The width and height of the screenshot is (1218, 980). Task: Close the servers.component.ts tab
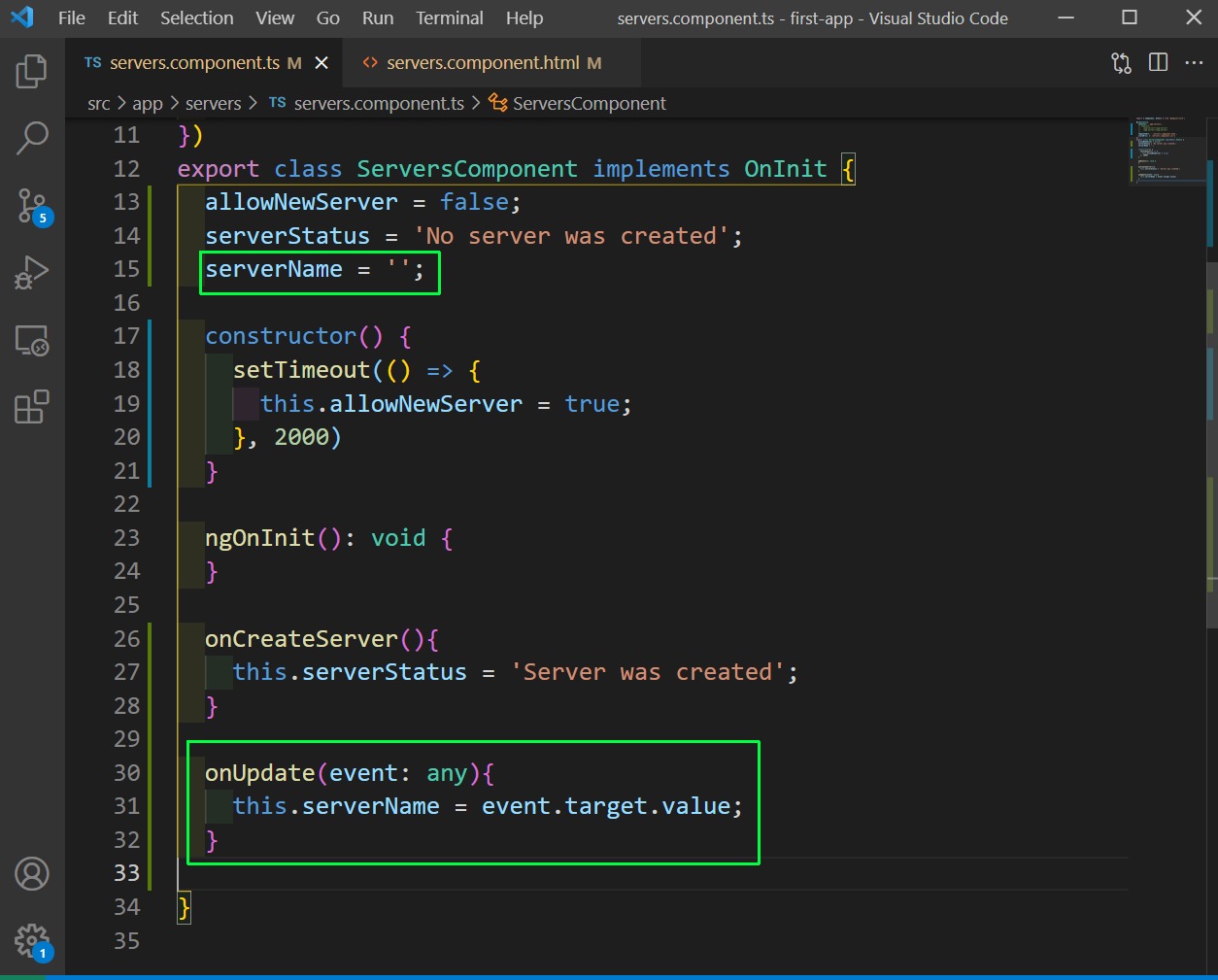coord(321,63)
